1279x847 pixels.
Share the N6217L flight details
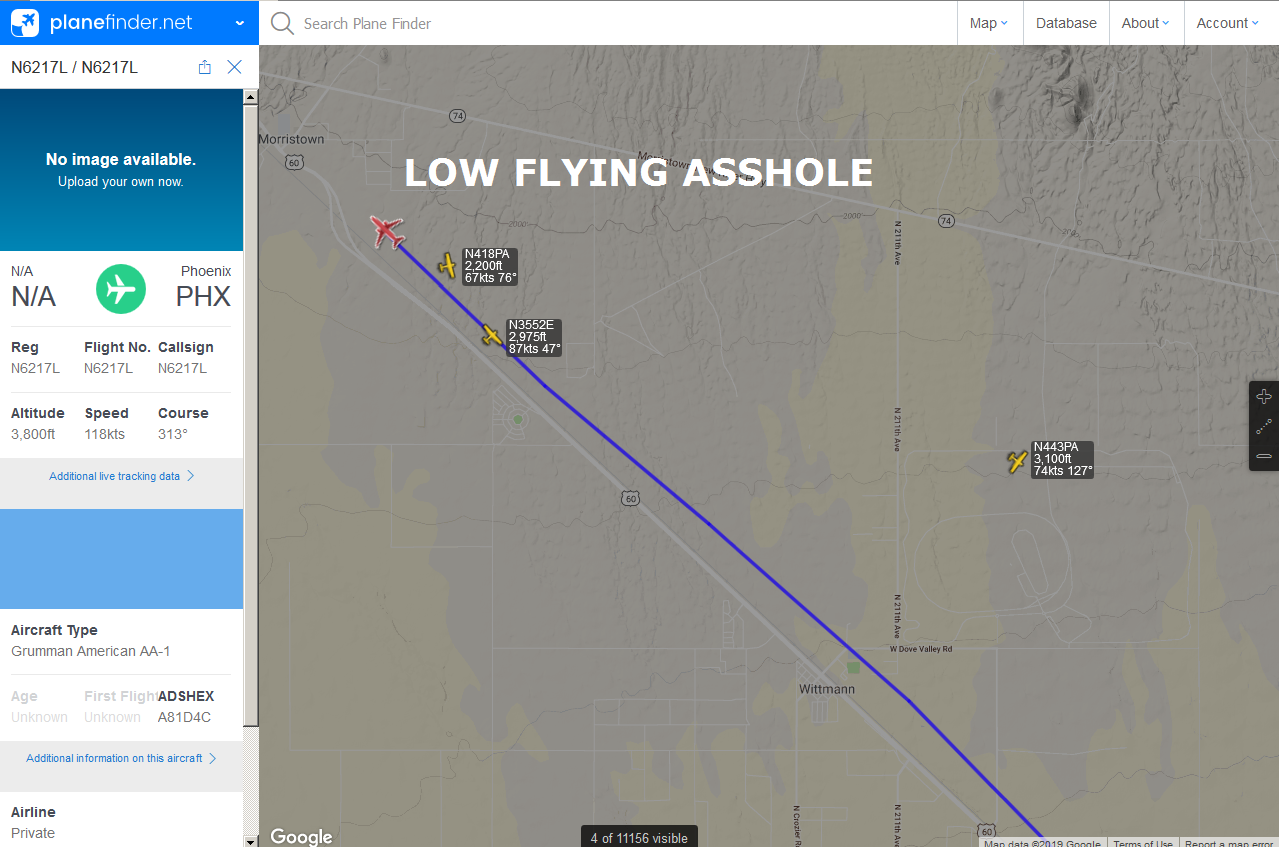pos(205,67)
